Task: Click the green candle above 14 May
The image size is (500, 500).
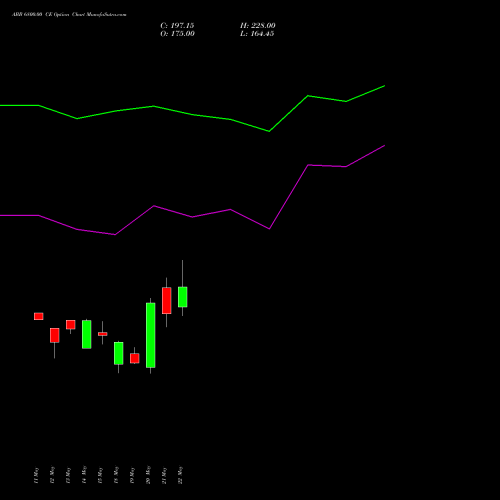Action: 87,334
